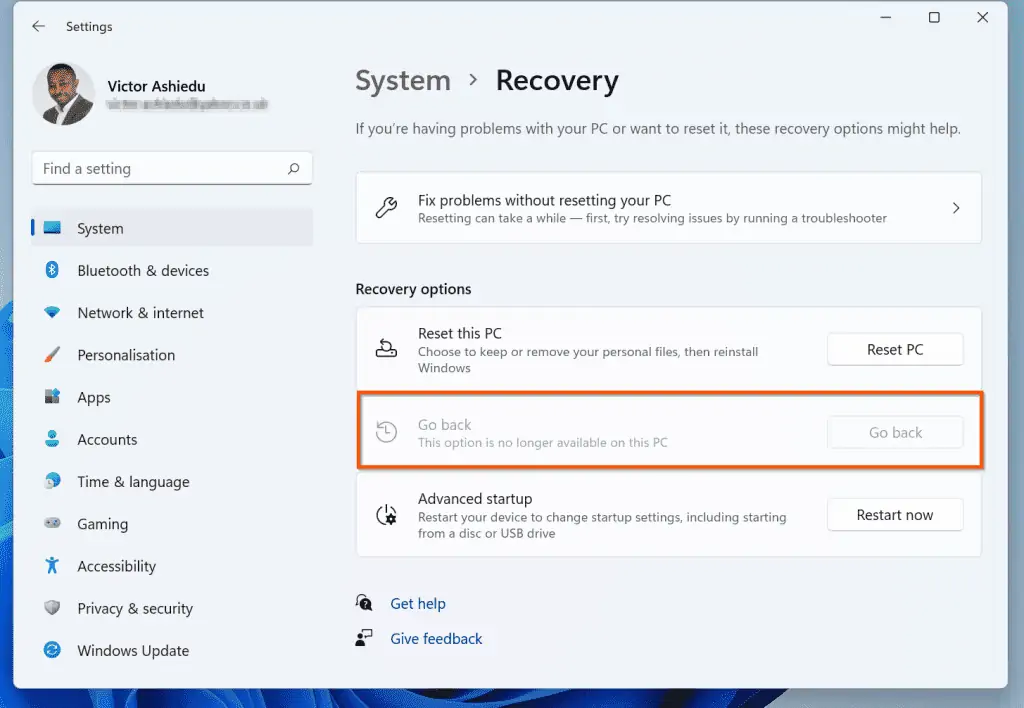Click the Accessibility figure icon

(53, 566)
